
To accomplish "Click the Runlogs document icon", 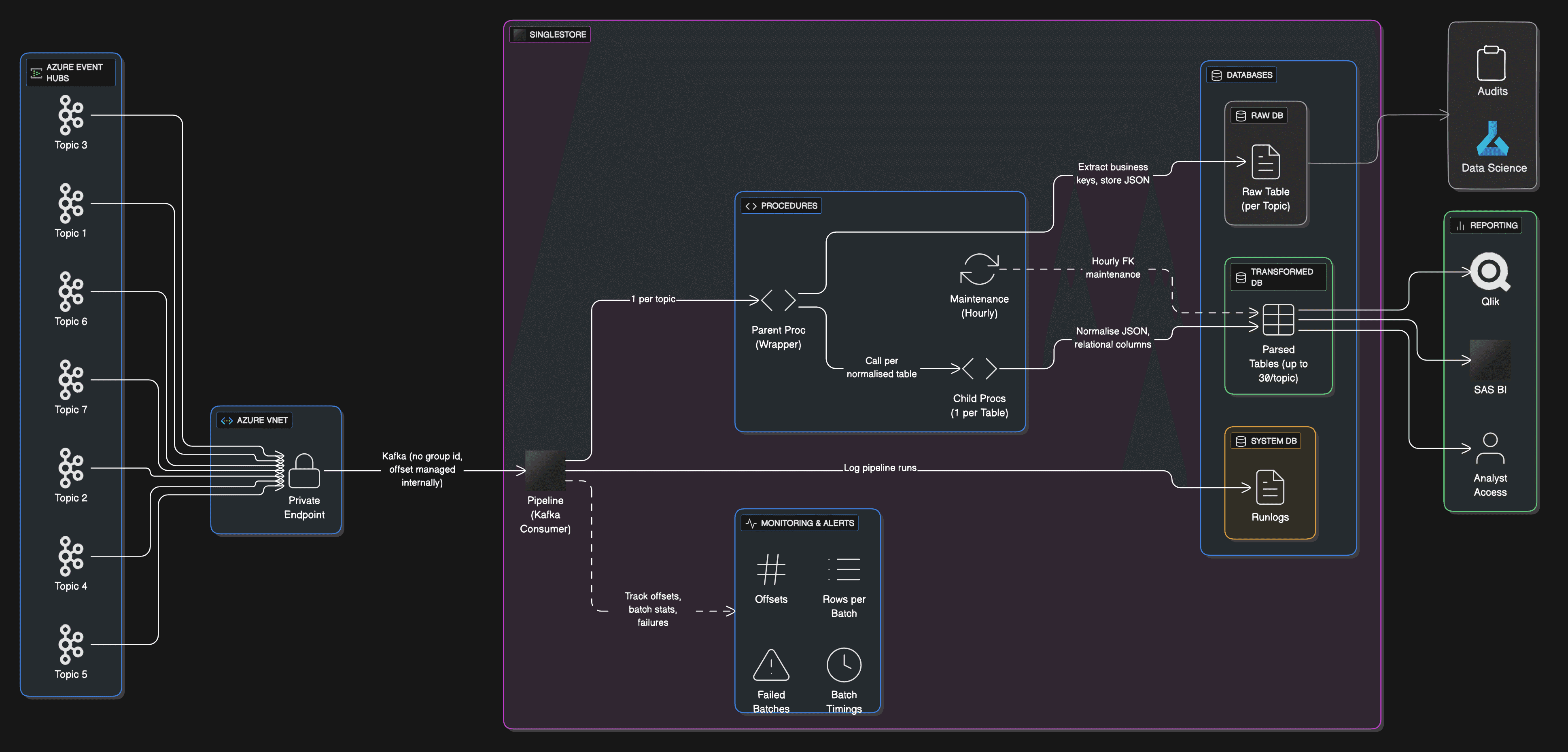I will point(1270,487).
